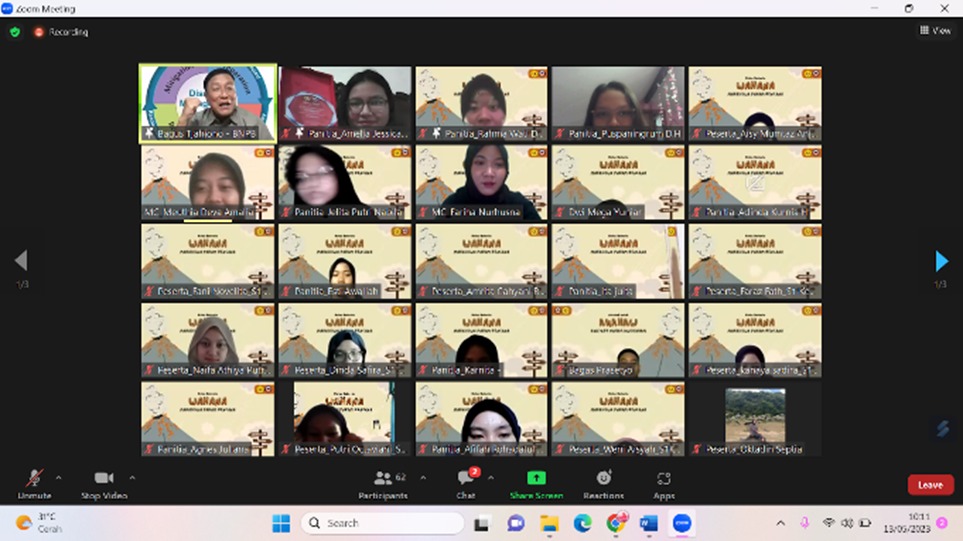Viewport: 963px width, 541px height.
Task: Open Word from the taskbar
Action: pos(648,523)
